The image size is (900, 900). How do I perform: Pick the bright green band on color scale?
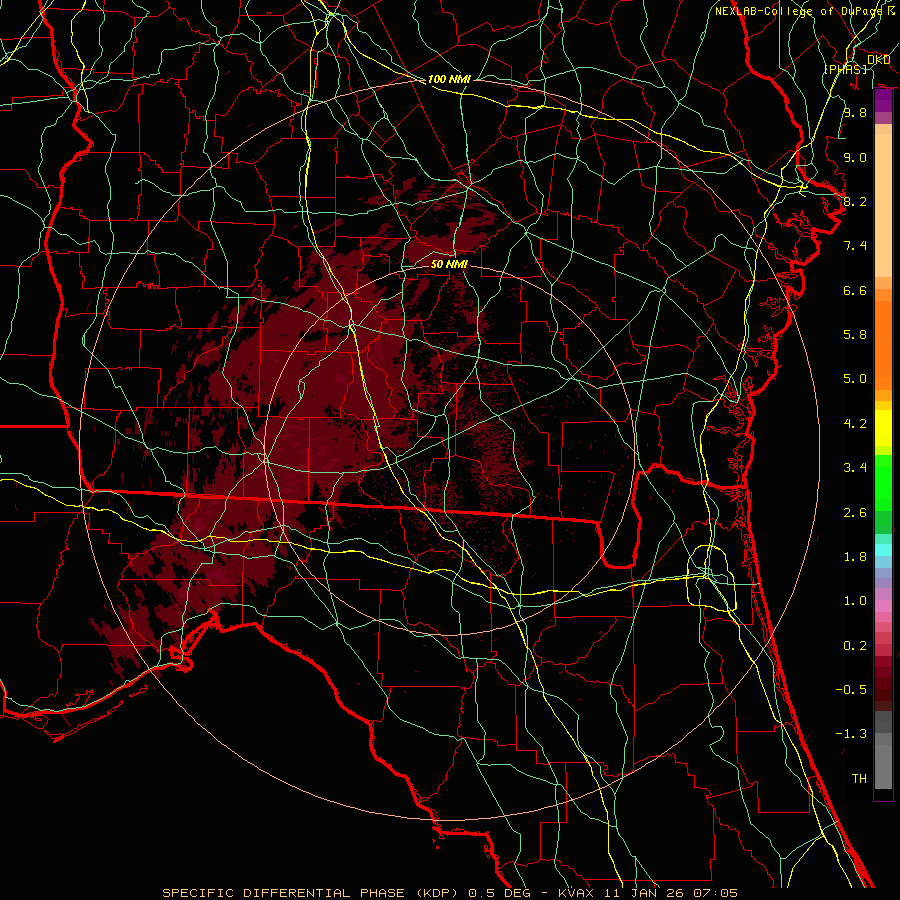[x=883, y=482]
